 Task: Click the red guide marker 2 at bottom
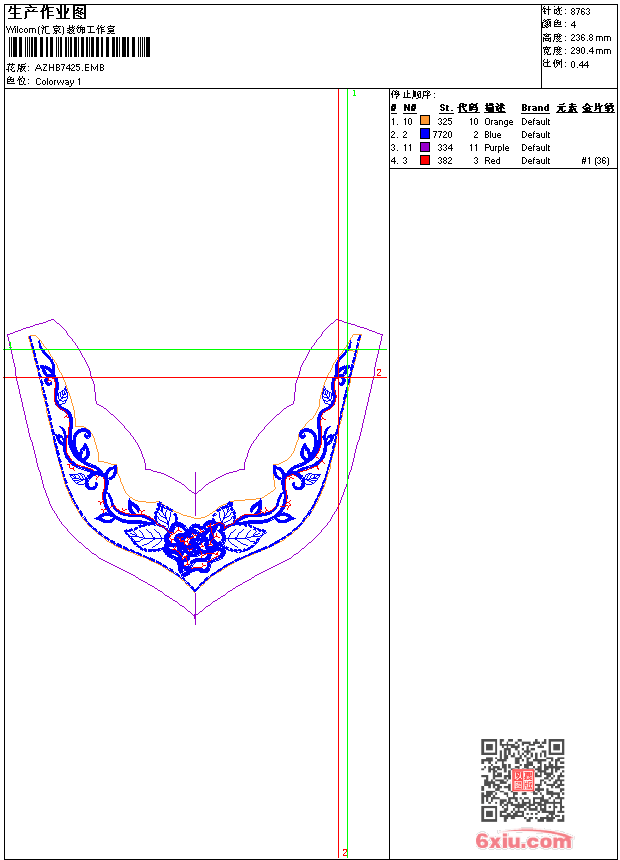[x=345, y=852]
